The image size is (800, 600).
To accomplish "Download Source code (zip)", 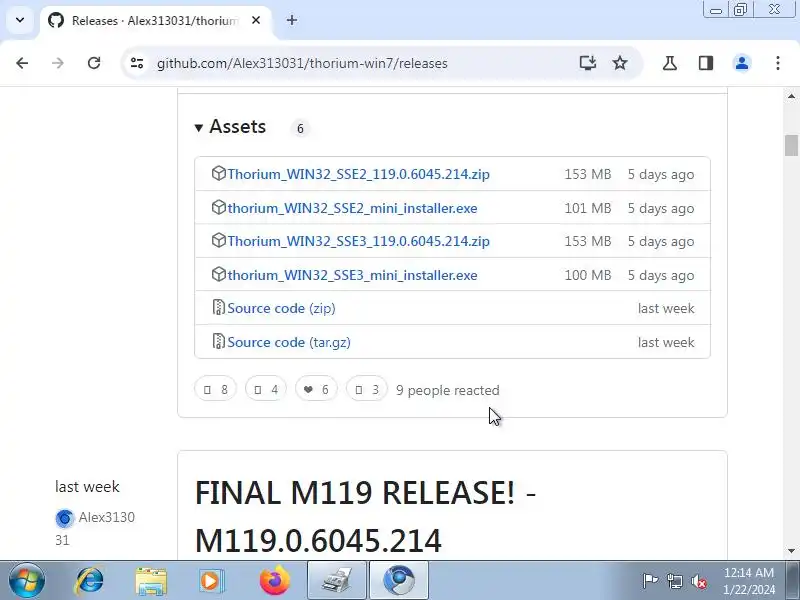I will pyautogui.click(x=281, y=308).
